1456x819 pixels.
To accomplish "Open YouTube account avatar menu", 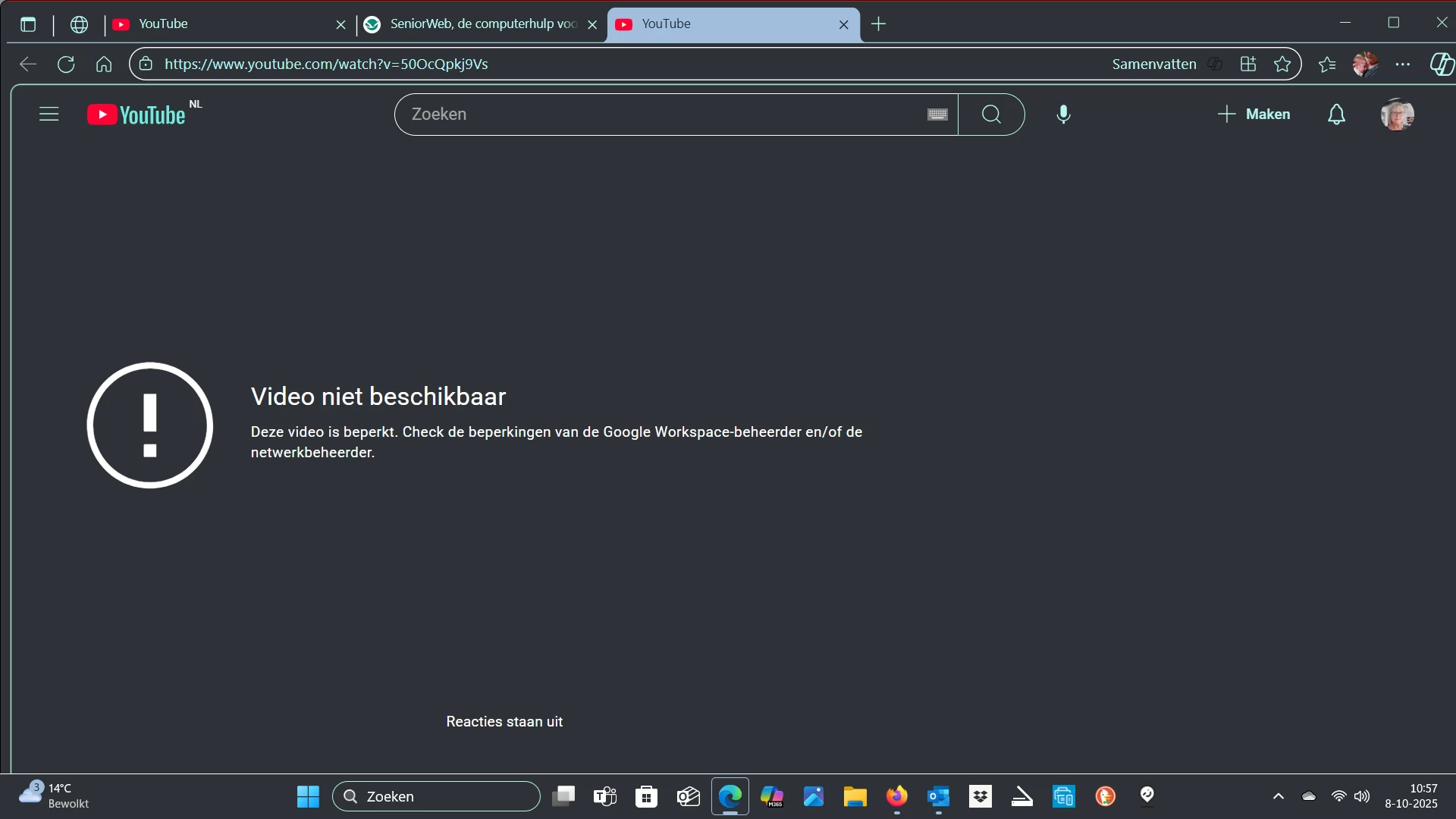I will 1397,115.
